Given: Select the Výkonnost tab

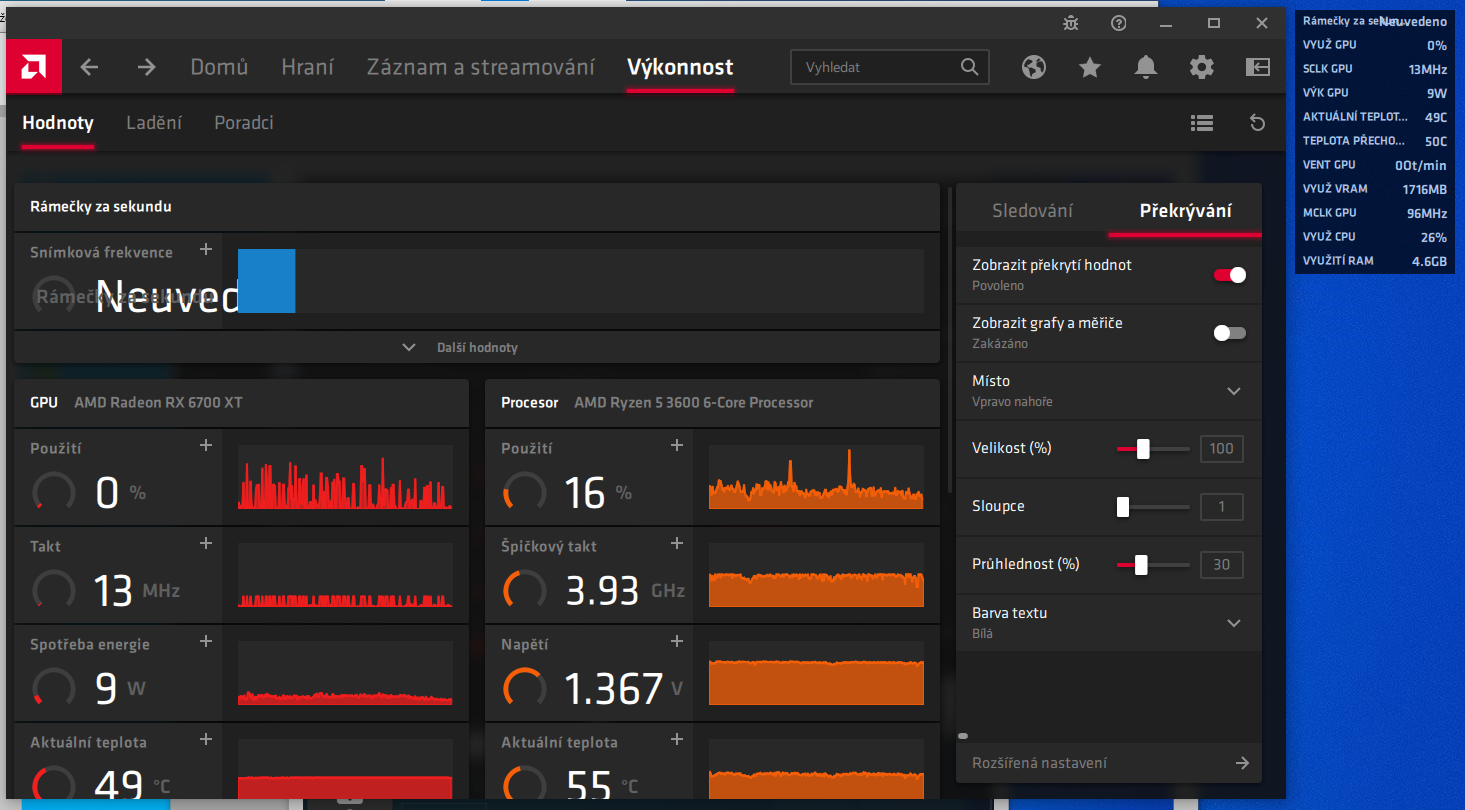Looking at the screenshot, I should coord(680,67).
